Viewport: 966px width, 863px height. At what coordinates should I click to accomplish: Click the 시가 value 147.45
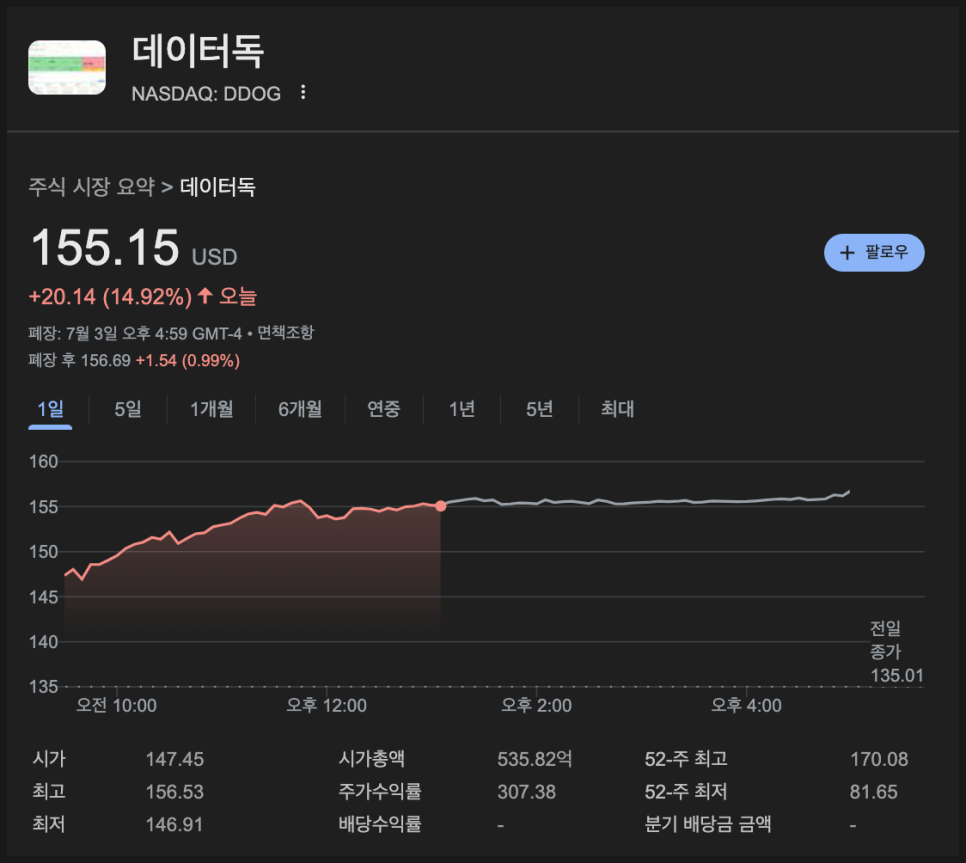click(175, 760)
